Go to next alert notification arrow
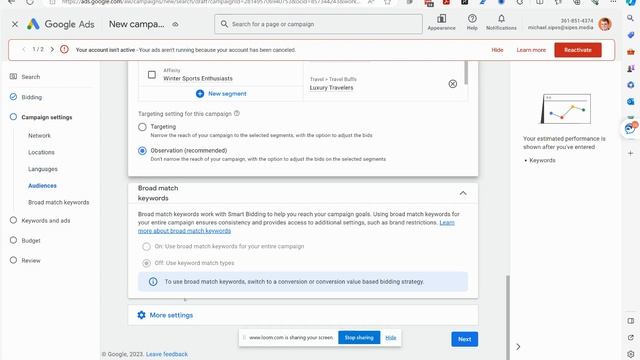Screen dimensions: 640x360 point(52,49)
